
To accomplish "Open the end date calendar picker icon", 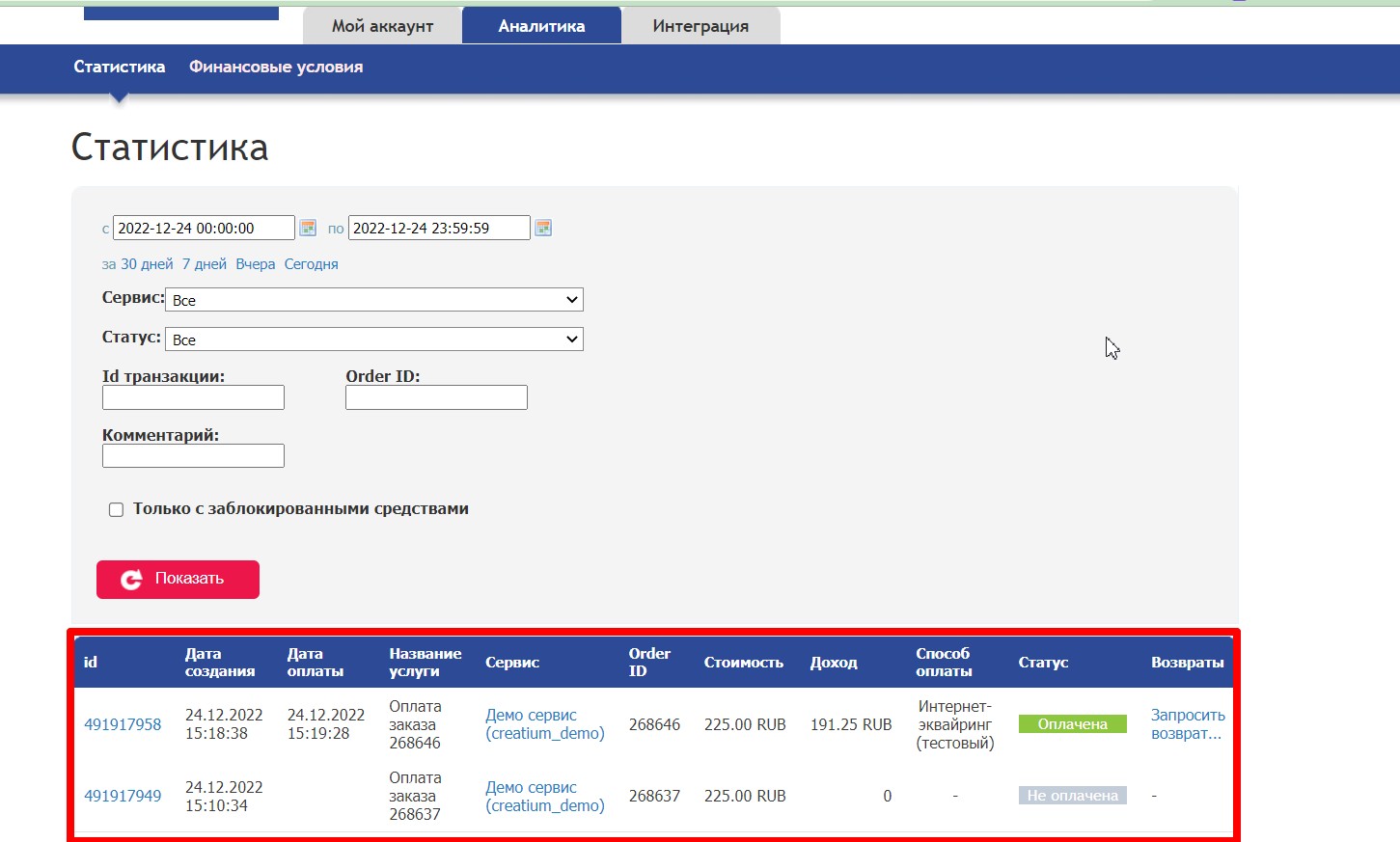I will tap(543, 228).
